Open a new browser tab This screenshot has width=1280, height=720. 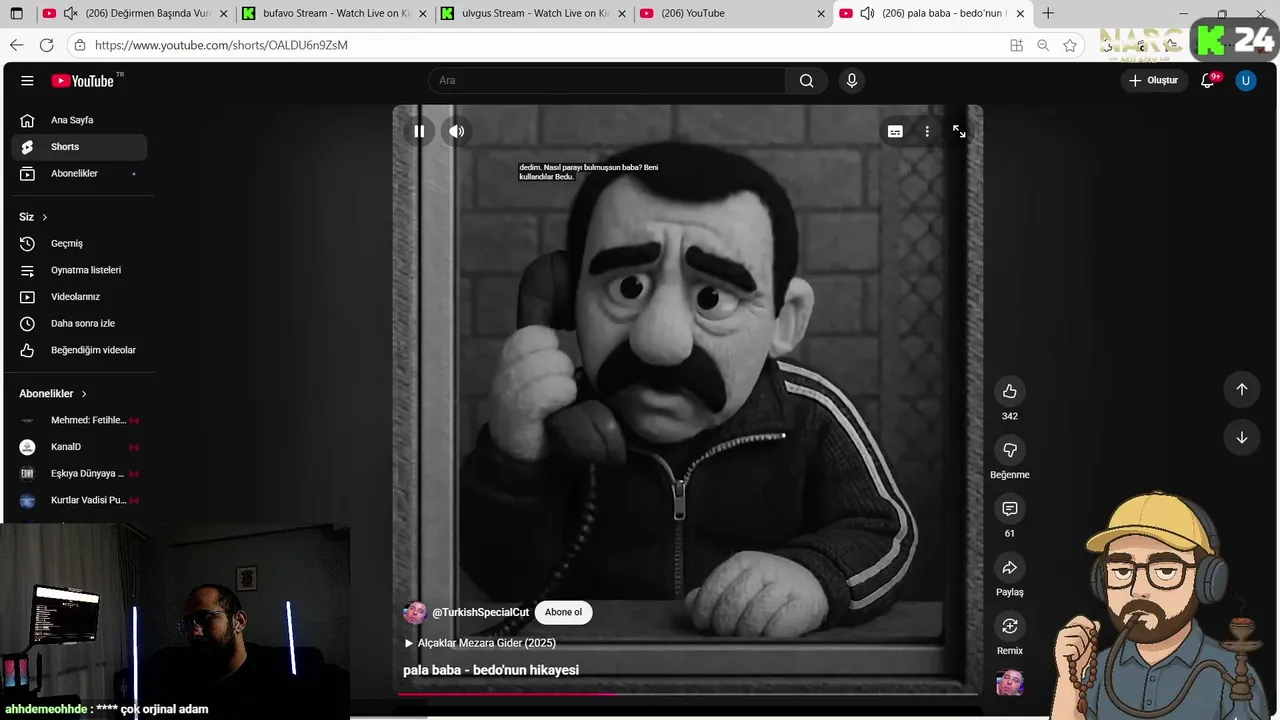coord(1048,14)
